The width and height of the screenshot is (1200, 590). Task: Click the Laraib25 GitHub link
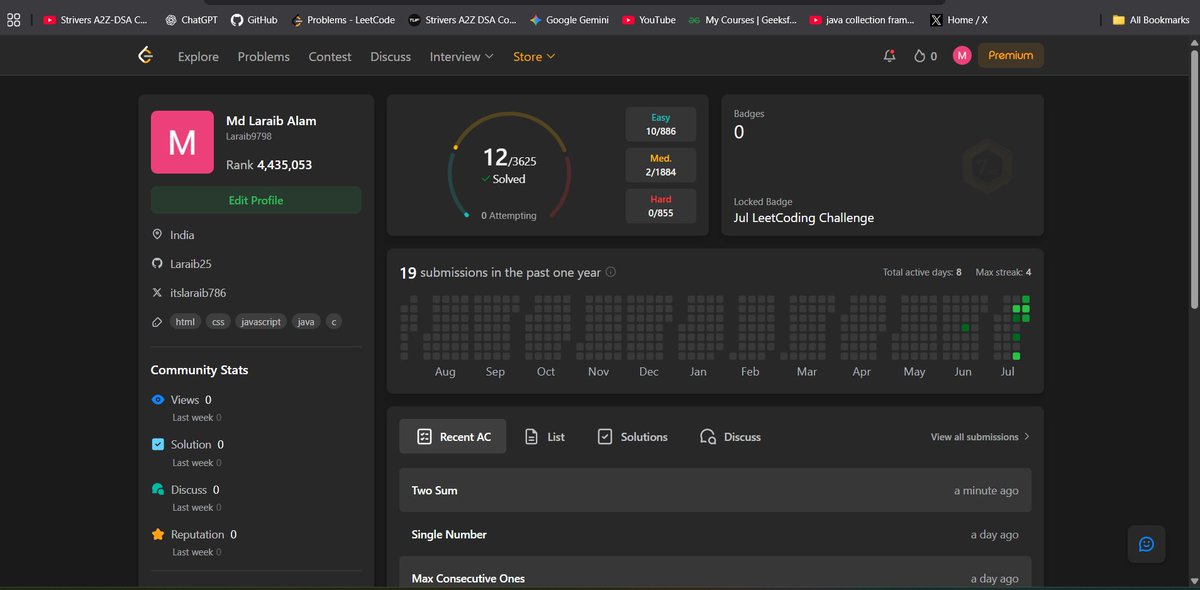coord(191,264)
